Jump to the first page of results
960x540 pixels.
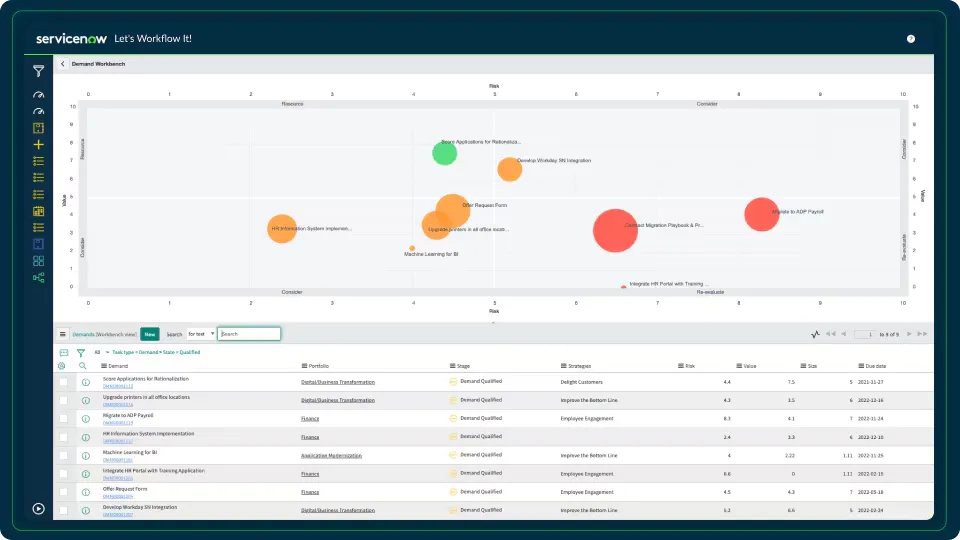coord(831,334)
